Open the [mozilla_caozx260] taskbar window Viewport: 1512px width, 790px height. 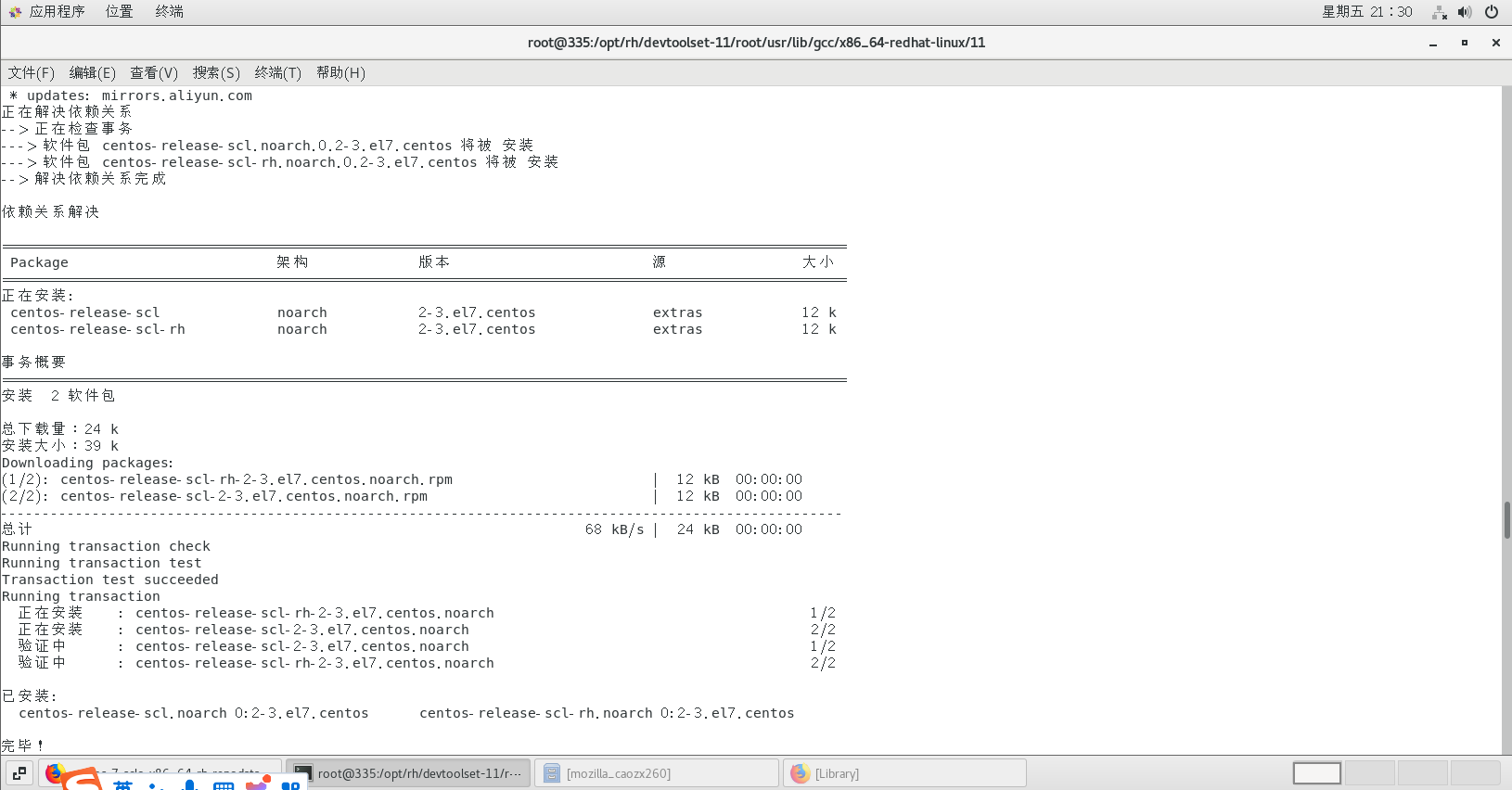[x=657, y=773]
